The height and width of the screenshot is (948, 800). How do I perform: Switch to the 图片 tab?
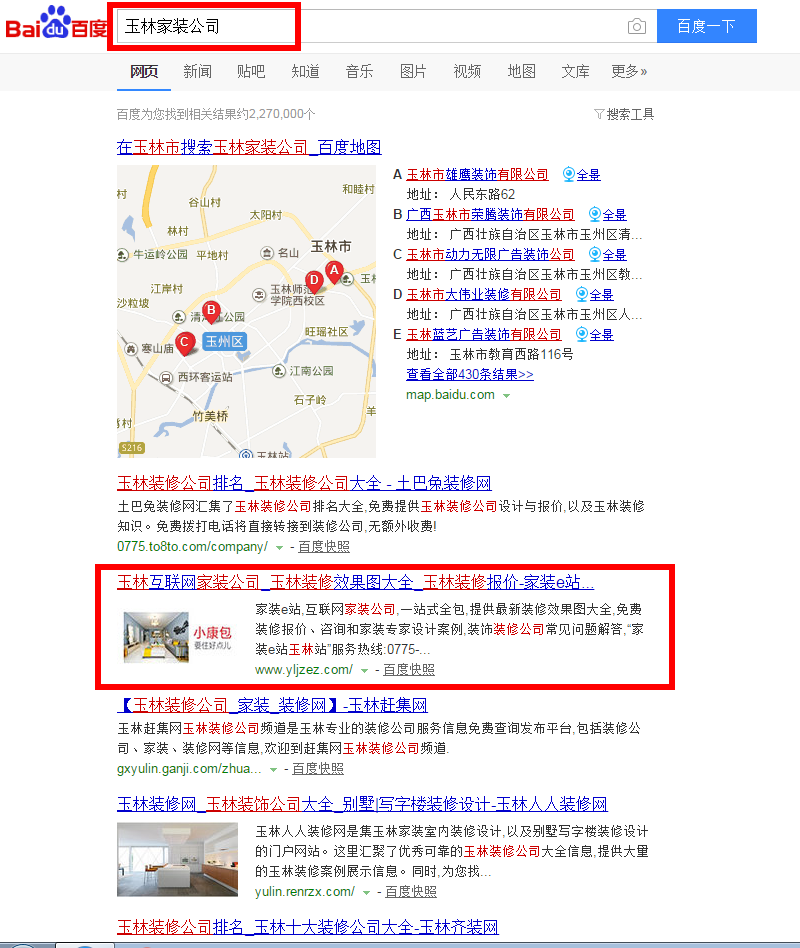tap(414, 71)
